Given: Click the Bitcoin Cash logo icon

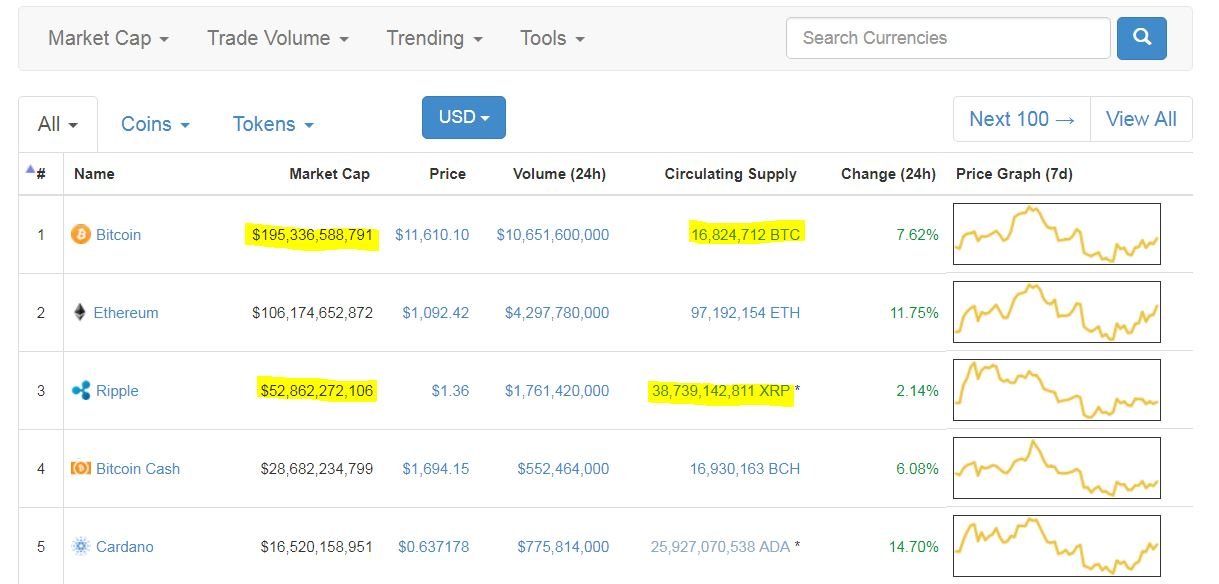Looking at the screenshot, I should (81, 469).
